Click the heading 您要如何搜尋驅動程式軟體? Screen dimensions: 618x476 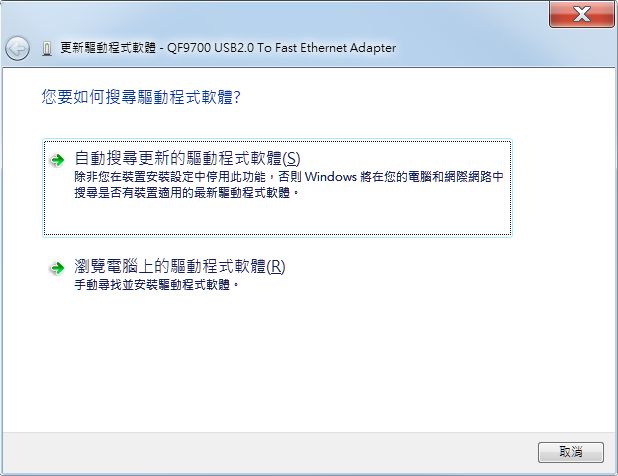click(x=141, y=97)
